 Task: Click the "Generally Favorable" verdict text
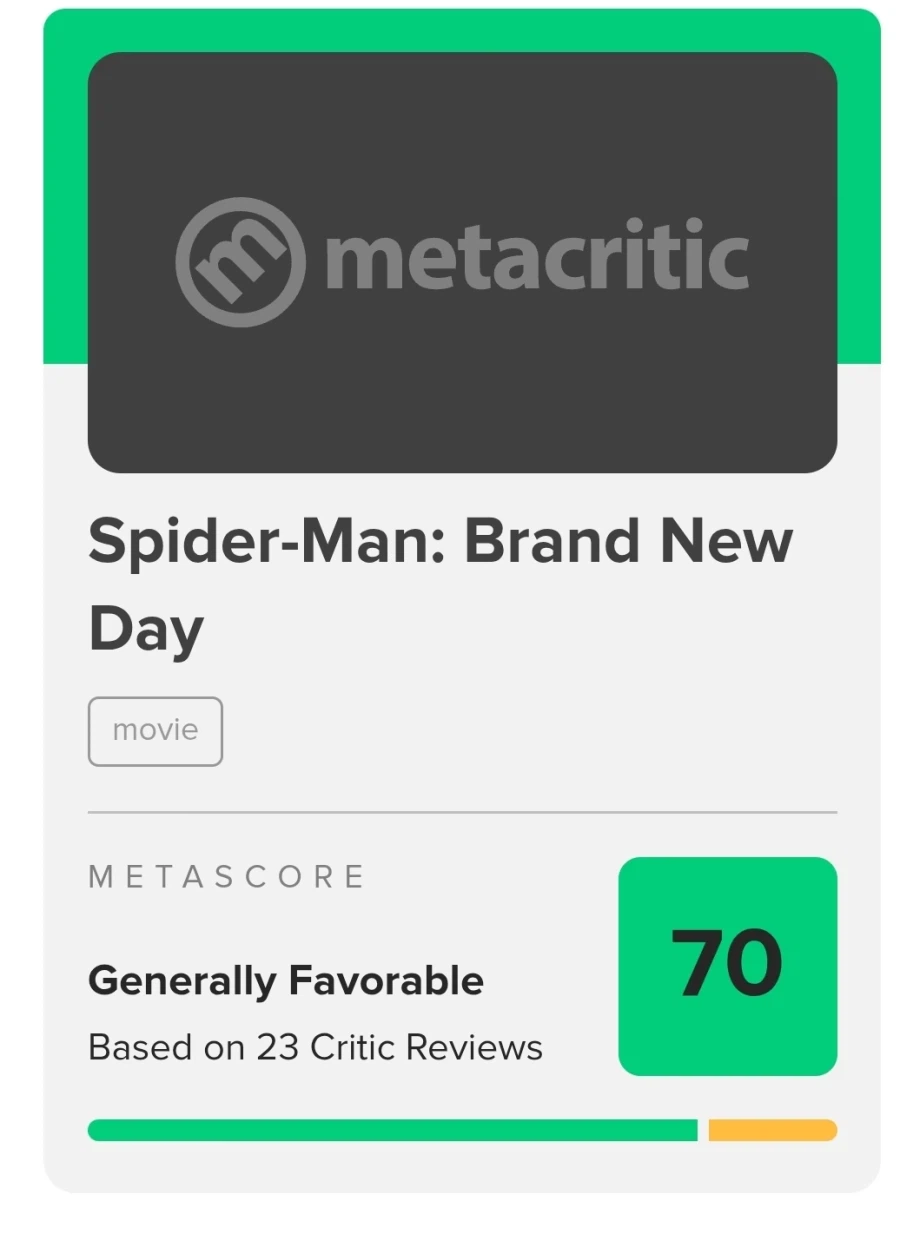tap(286, 981)
